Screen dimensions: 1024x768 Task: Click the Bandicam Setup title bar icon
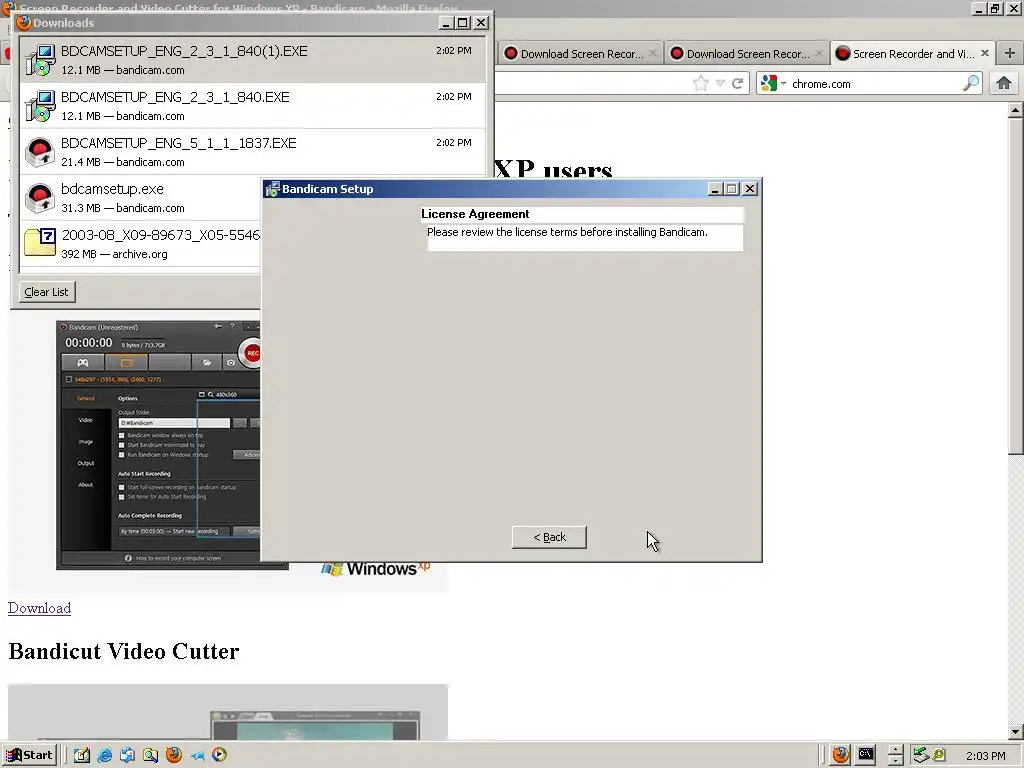(272, 189)
